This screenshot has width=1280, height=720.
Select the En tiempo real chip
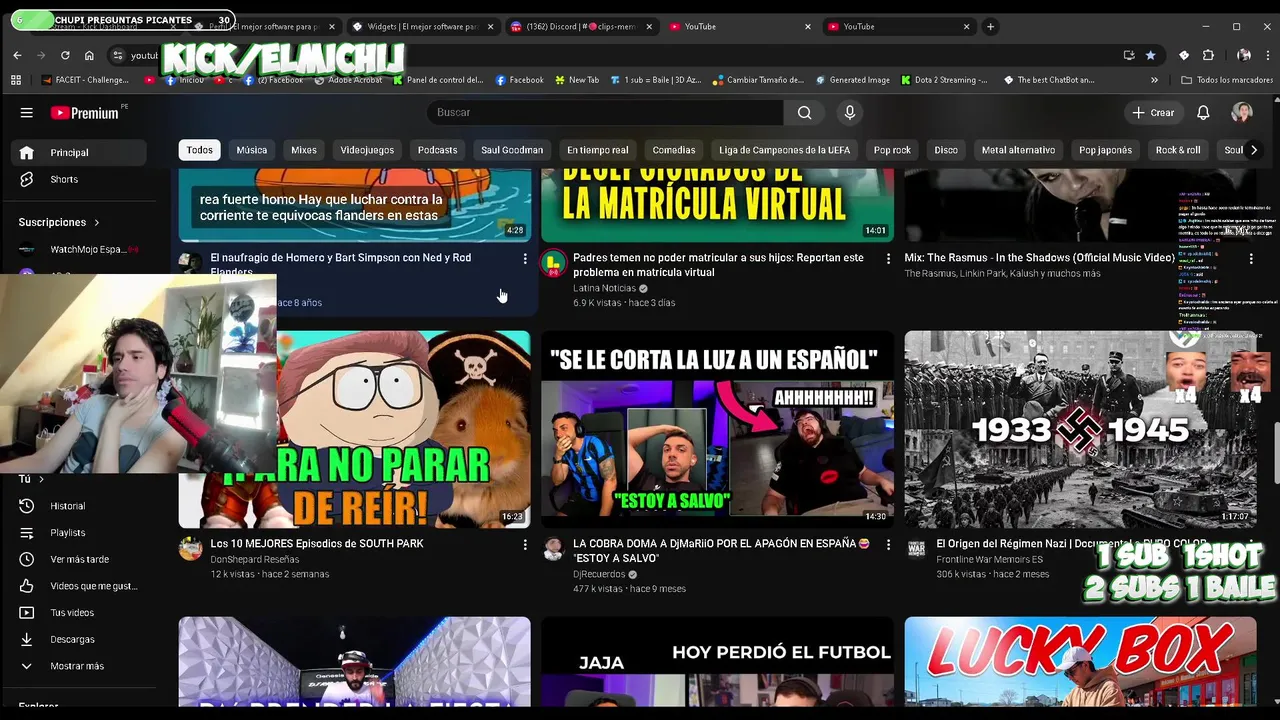pyautogui.click(x=598, y=150)
